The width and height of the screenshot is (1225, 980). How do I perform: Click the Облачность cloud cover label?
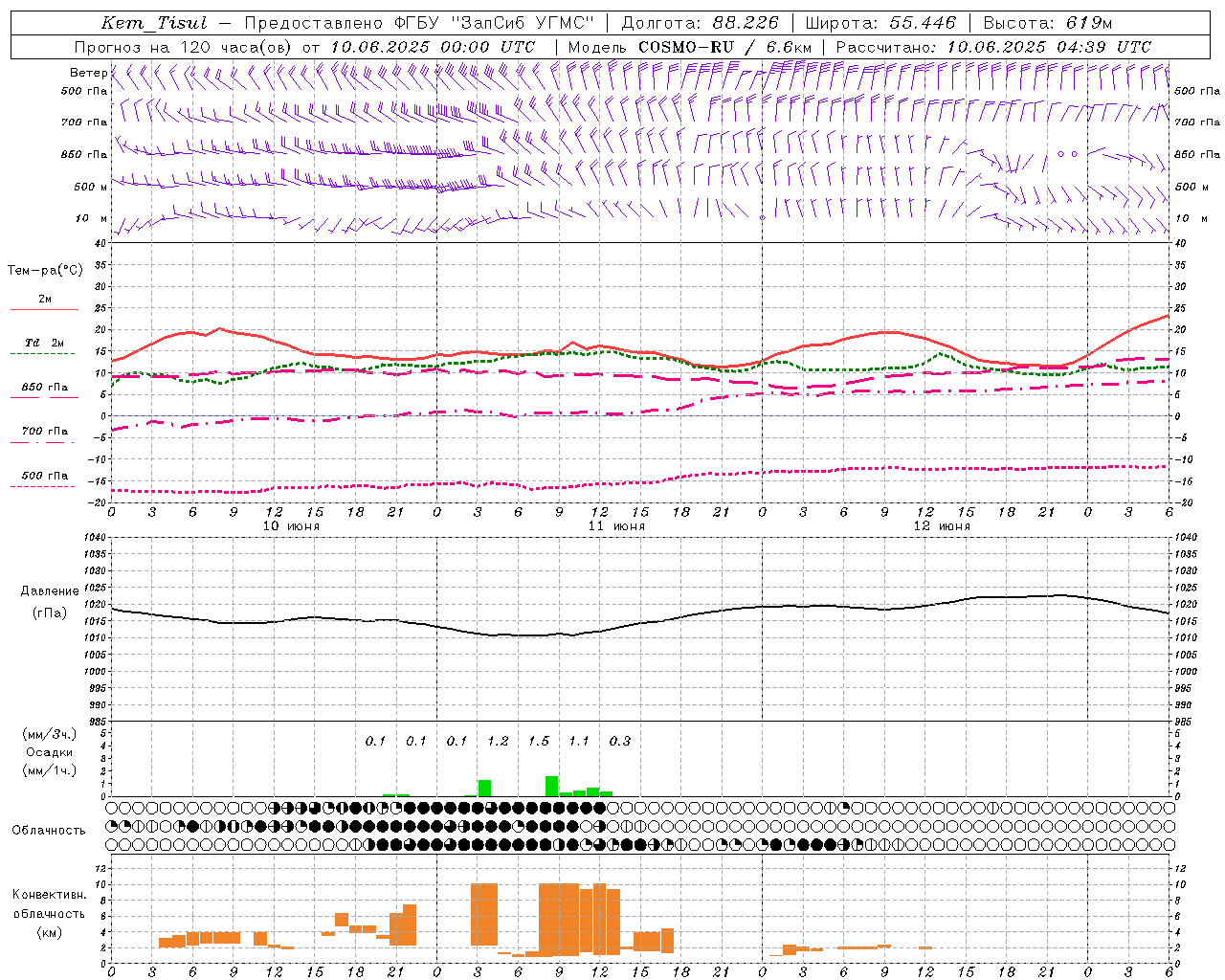49,831
